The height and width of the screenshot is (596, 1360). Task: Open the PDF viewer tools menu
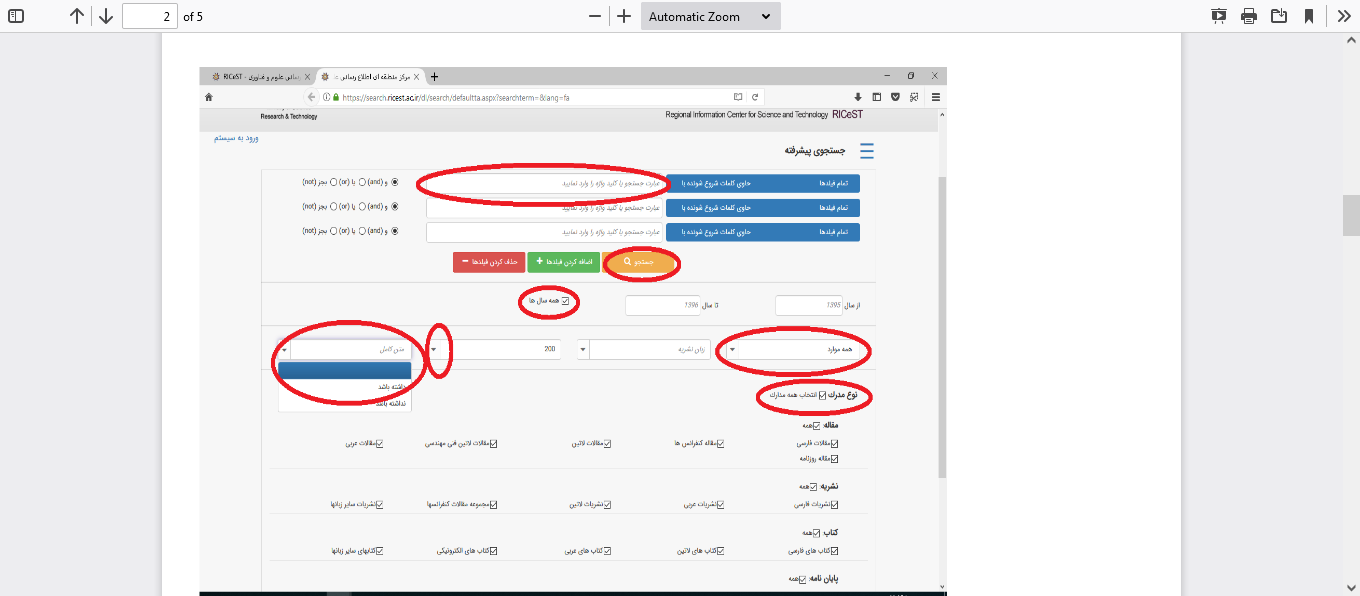click(1343, 16)
